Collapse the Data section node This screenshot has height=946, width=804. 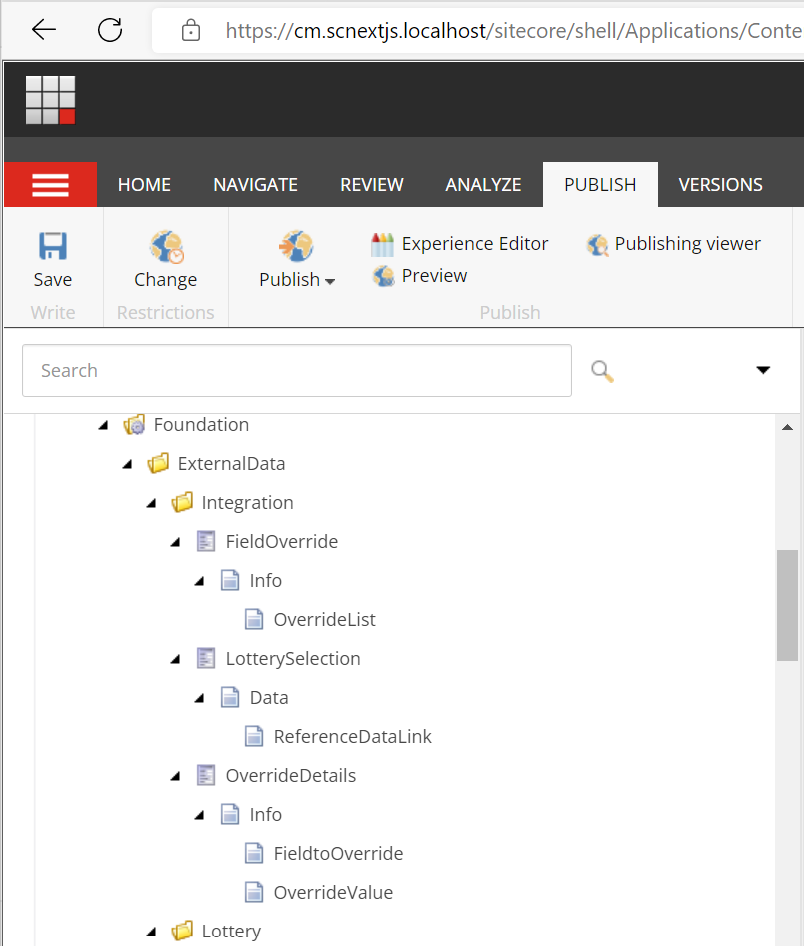point(200,699)
